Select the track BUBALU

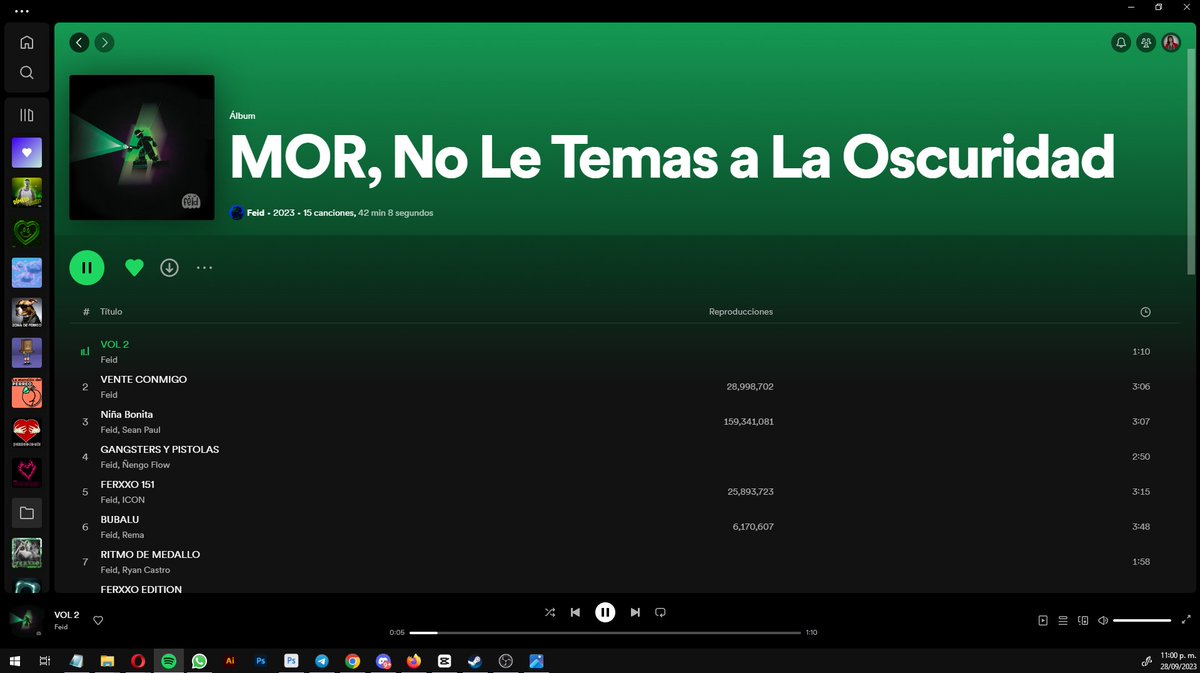(120, 519)
